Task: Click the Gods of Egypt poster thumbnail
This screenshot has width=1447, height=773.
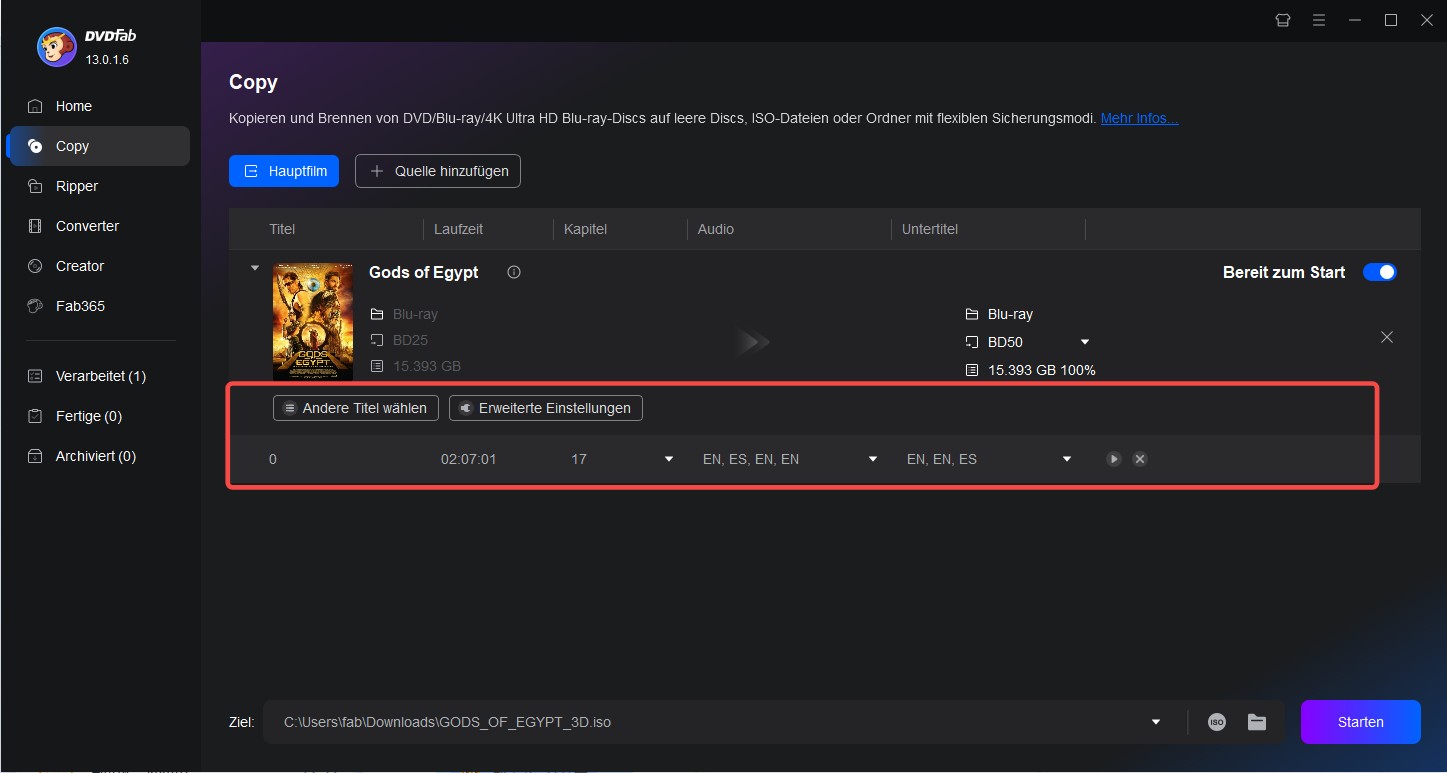Action: click(x=313, y=321)
